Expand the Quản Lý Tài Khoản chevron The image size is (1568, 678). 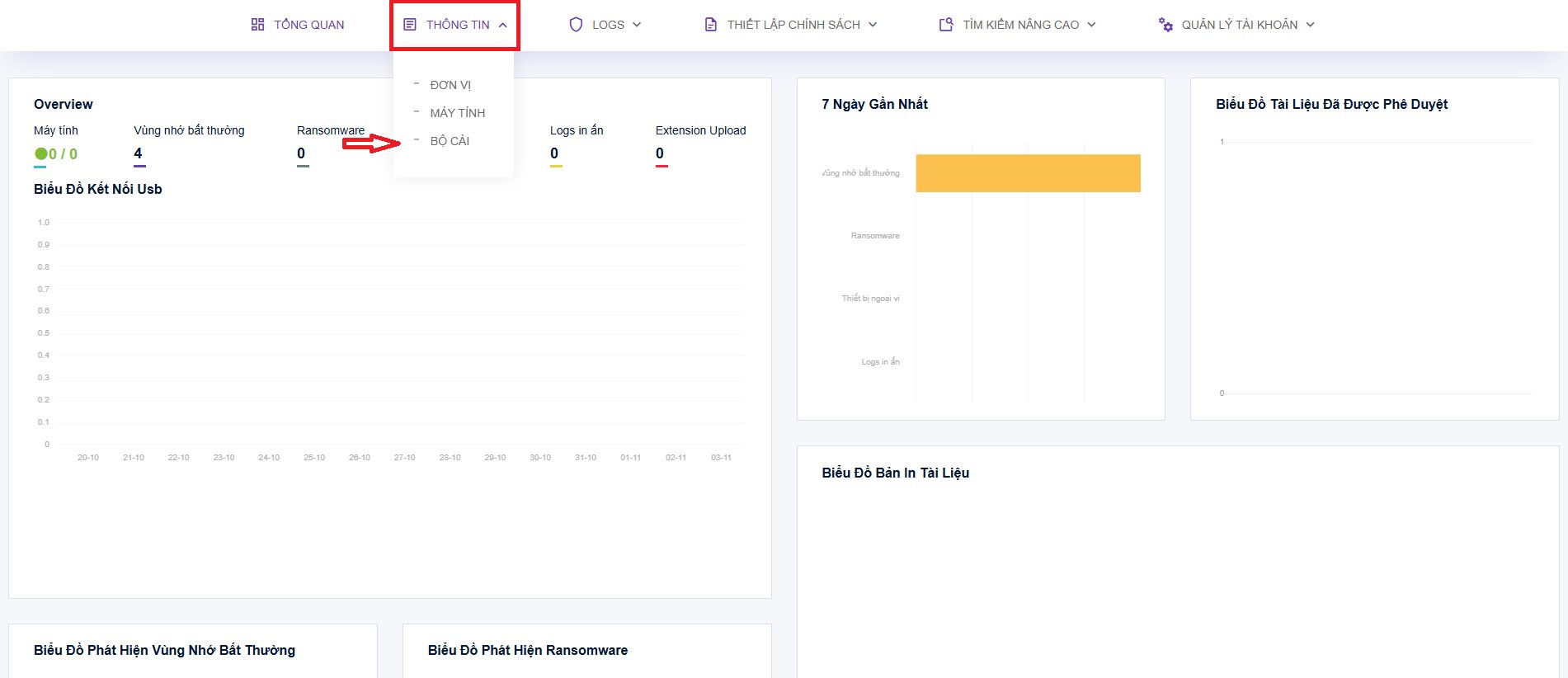(1310, 25)
